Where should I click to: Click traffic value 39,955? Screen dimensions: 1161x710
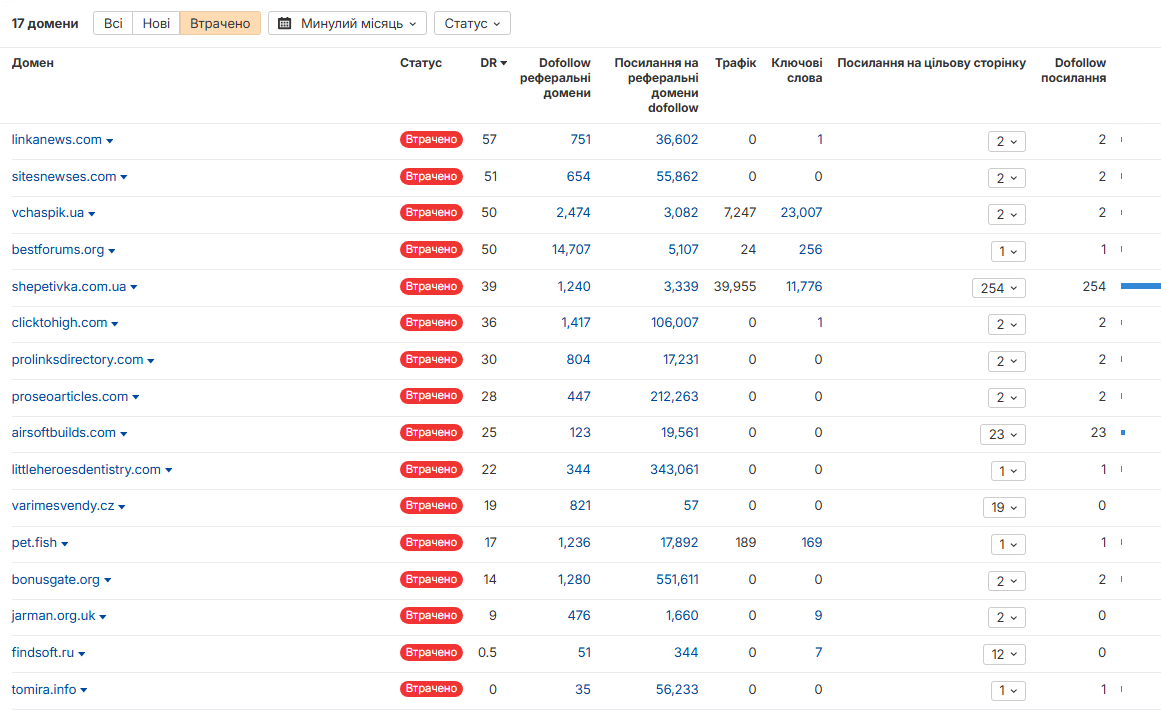point(735,287)
